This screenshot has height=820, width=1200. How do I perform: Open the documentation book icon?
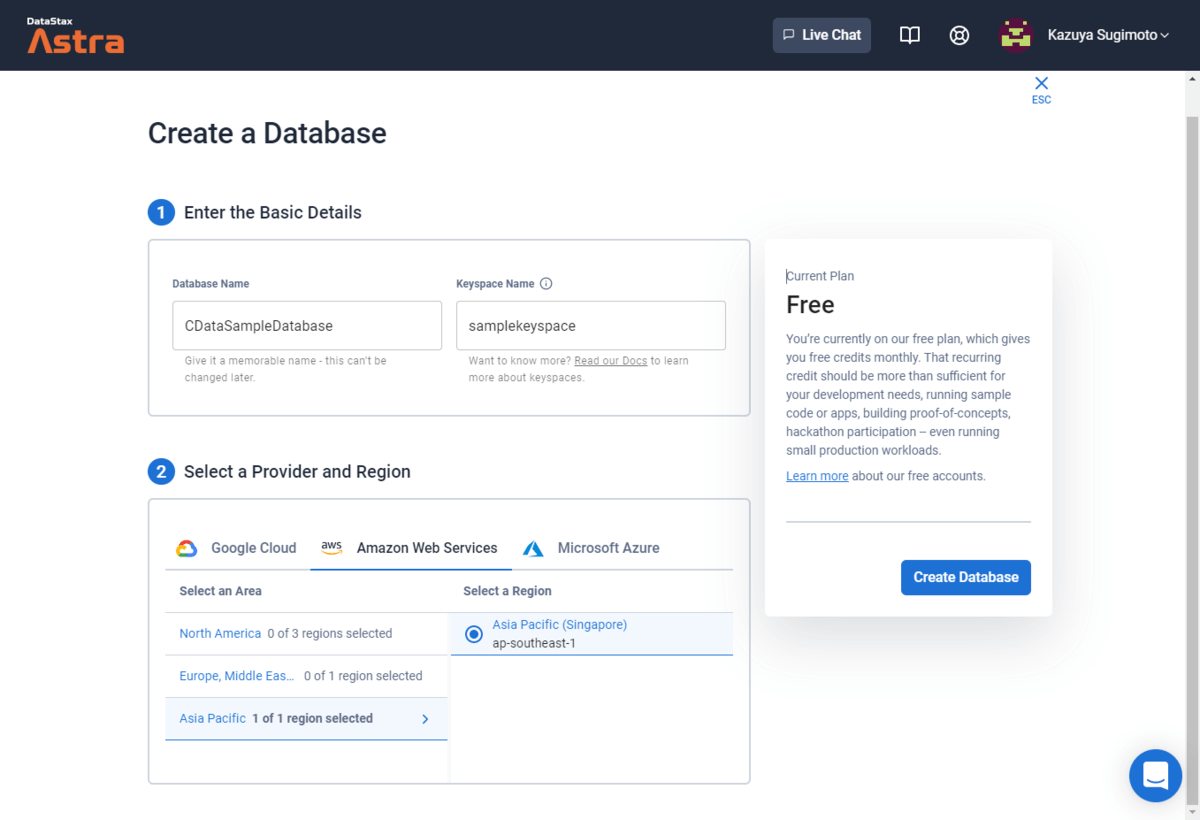(x=909, y=35)
